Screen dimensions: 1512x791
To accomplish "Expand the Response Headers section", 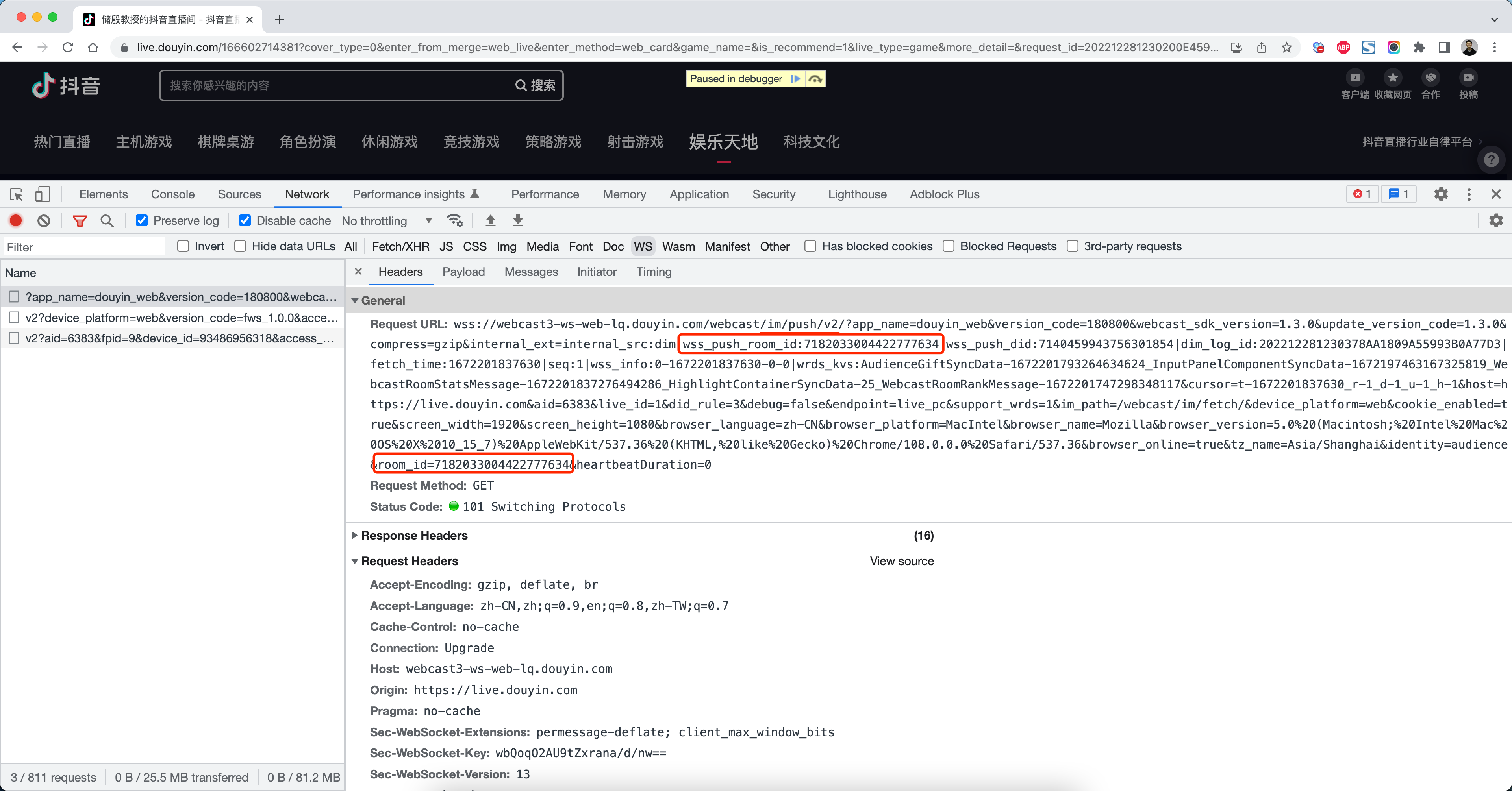I will click(354, 536).
